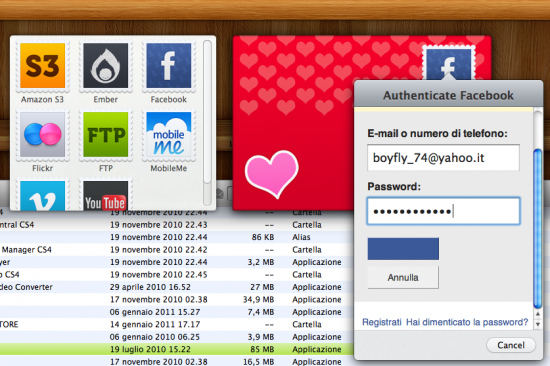This screenshot has width=550, height=366.
Task: Click the Annulla button
Action: point(403,278)
